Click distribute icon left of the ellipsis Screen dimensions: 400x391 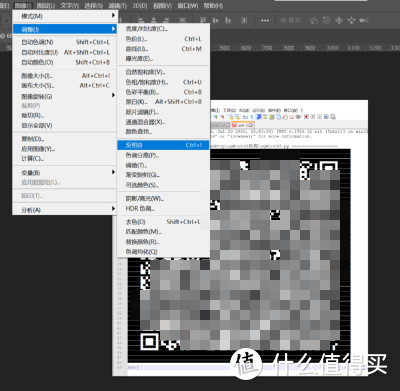click(x=244, y=20)
